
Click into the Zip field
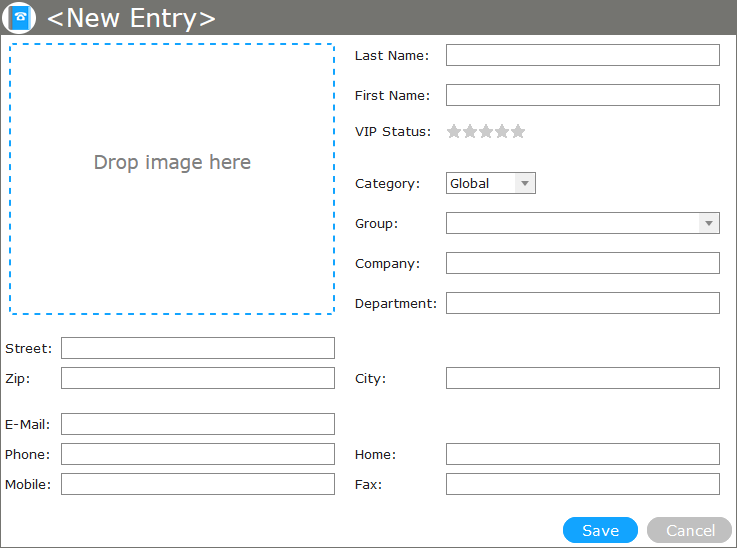pyautogui.click(x=198, y=378)
